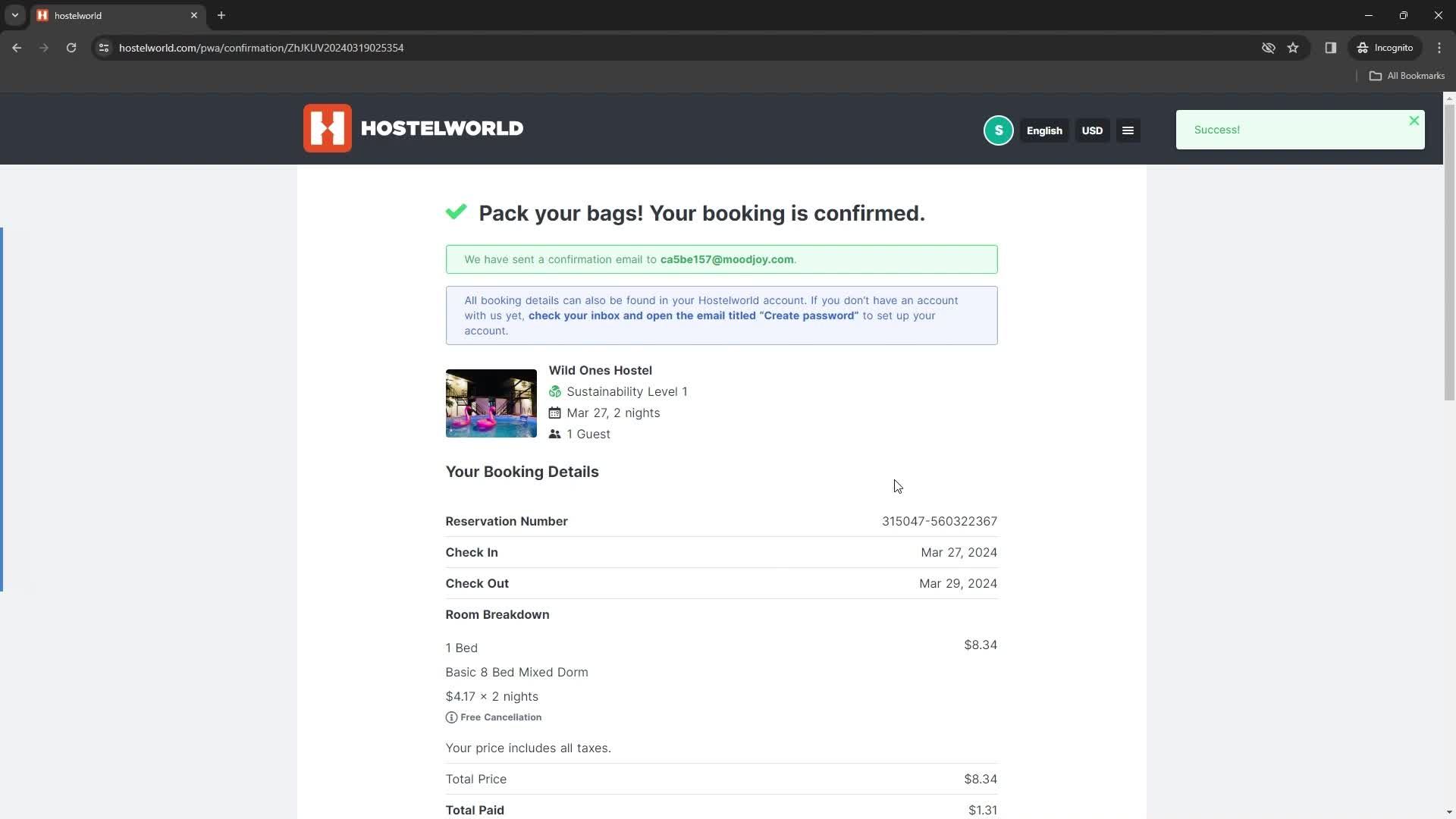The width and height of the screenshot is (1456, 819).
Task: Click 'Sustainability Level 1' text
Action: [627, 392]
